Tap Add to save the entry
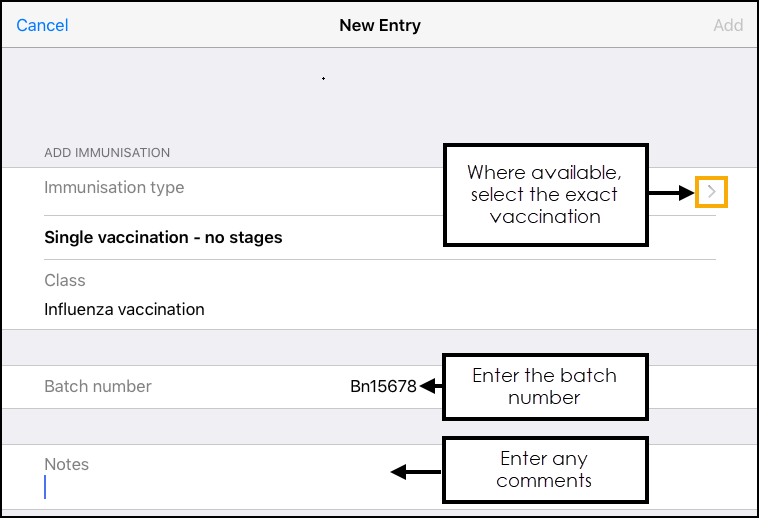The image size is (759, 518). pos(727,25)
